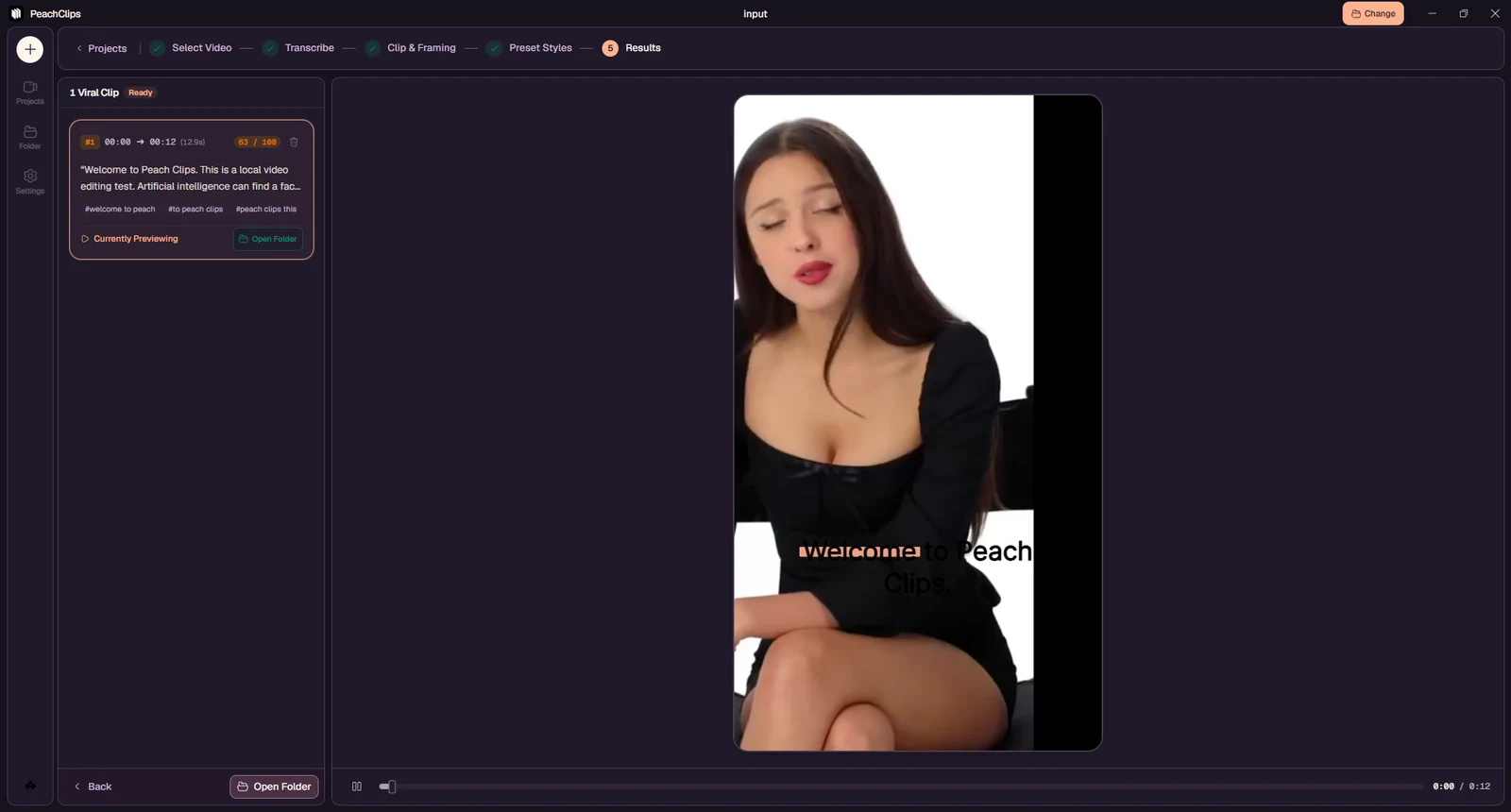The height and width of the screenshot is (812, 1511).
Task: Jump to the Select Video step
Action: (191, 48)
